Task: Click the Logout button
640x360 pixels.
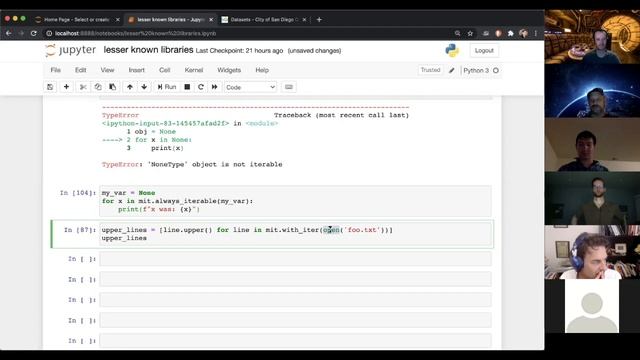Action: click(484, 51)
